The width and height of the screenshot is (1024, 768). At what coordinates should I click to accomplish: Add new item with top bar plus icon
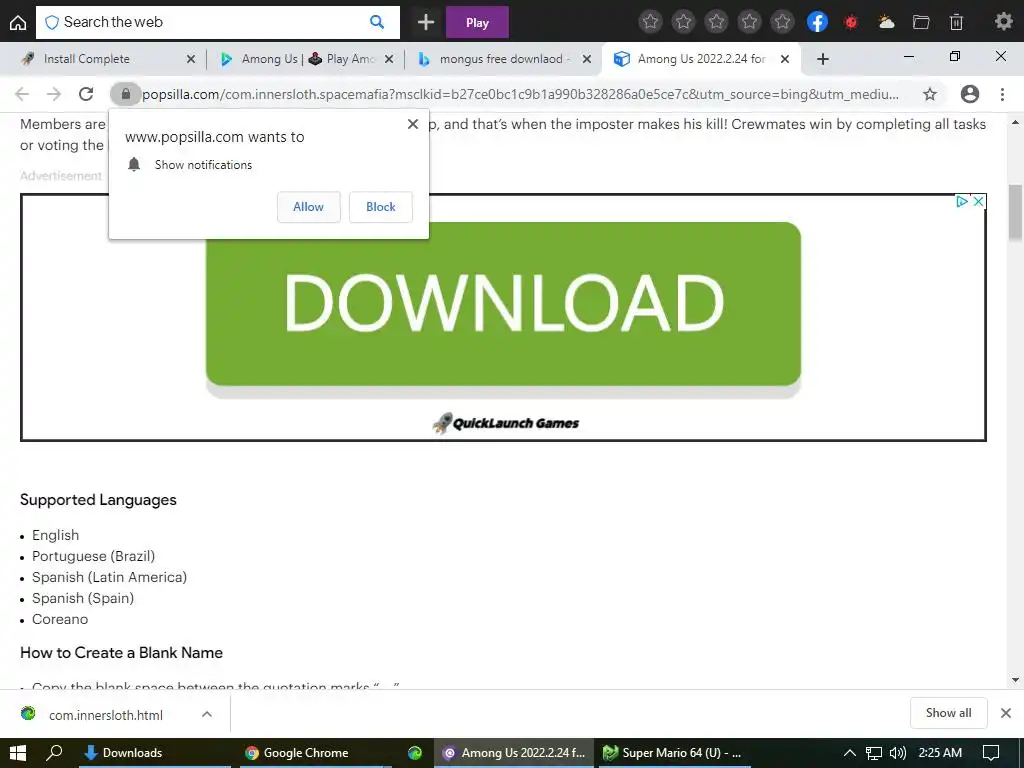coord(426,22)
